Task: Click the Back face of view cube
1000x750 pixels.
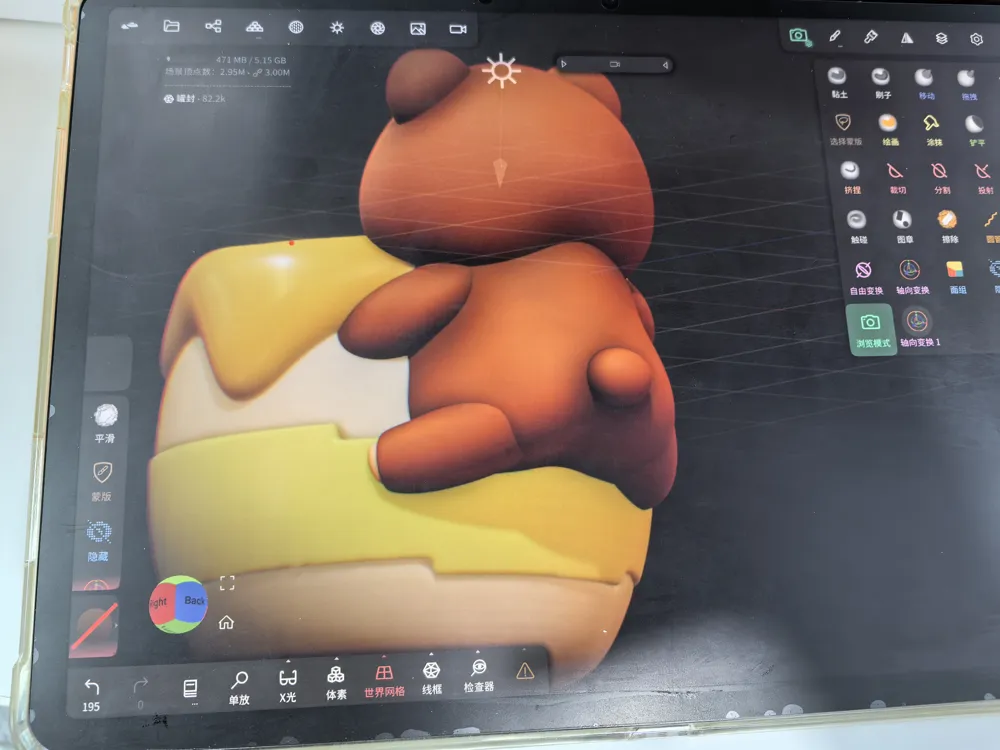Action: click(x=194, y=601)
